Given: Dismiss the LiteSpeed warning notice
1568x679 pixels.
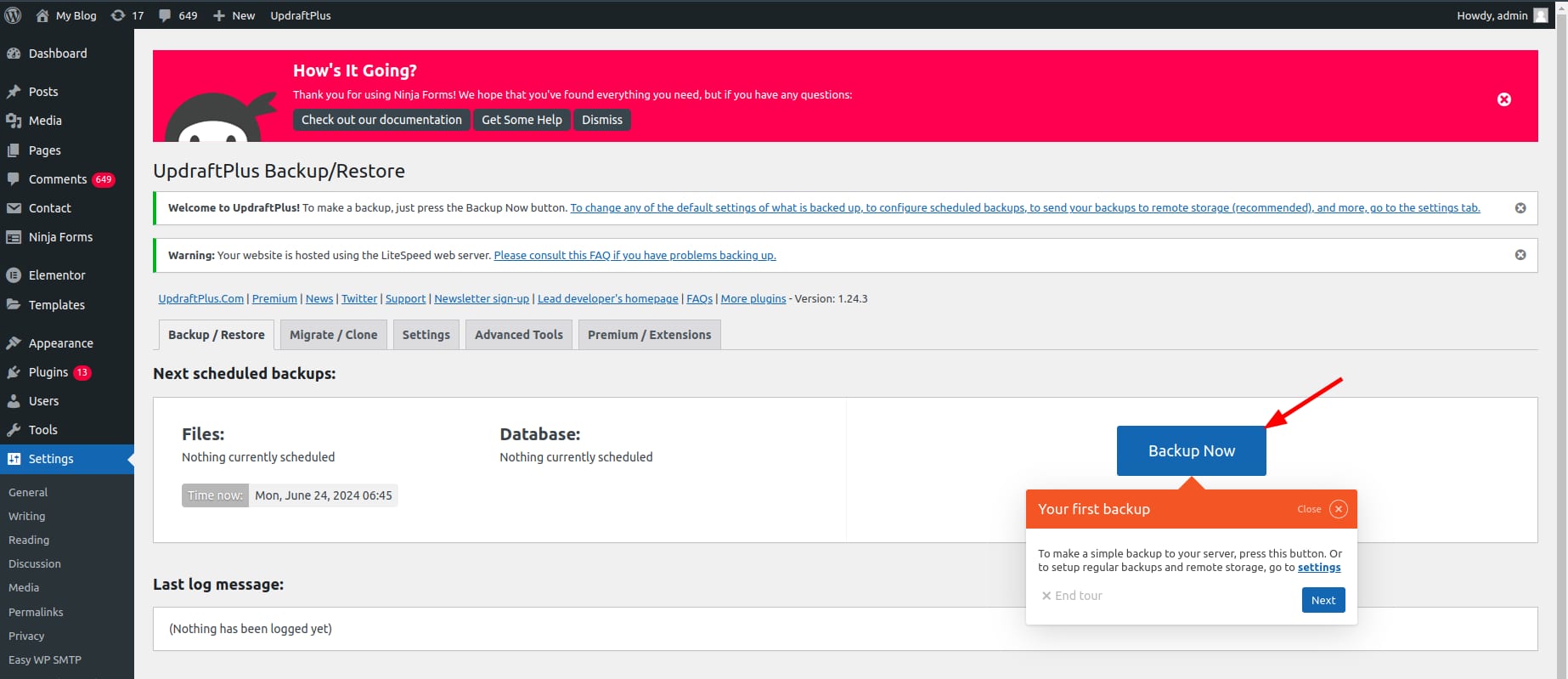Looking at the screenshot, I should [1520, 255].
